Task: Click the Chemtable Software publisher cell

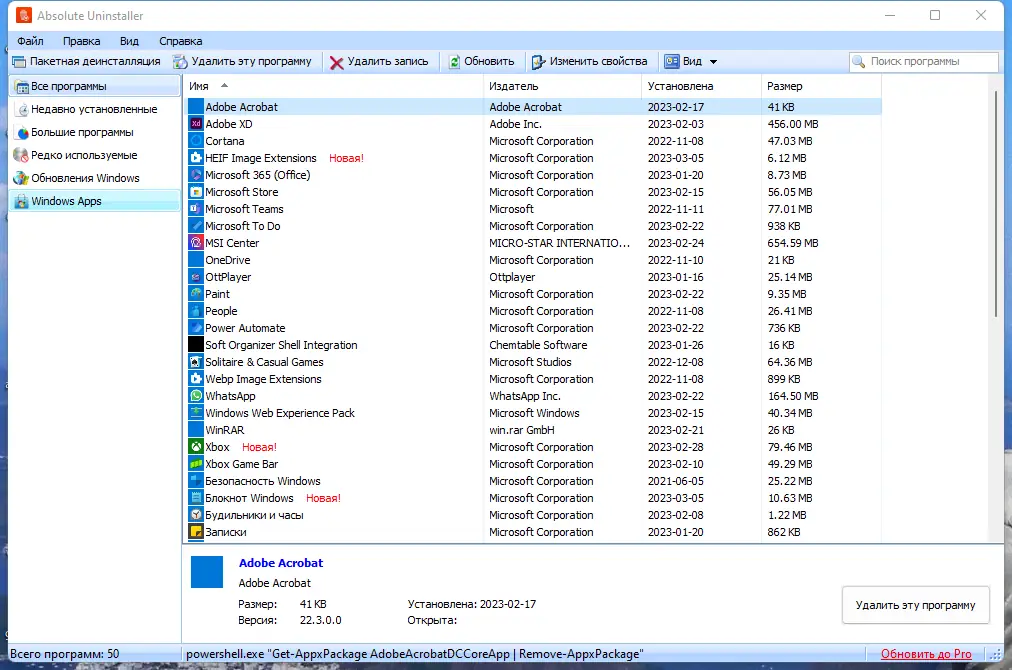Action: click(x=538, y=345)
